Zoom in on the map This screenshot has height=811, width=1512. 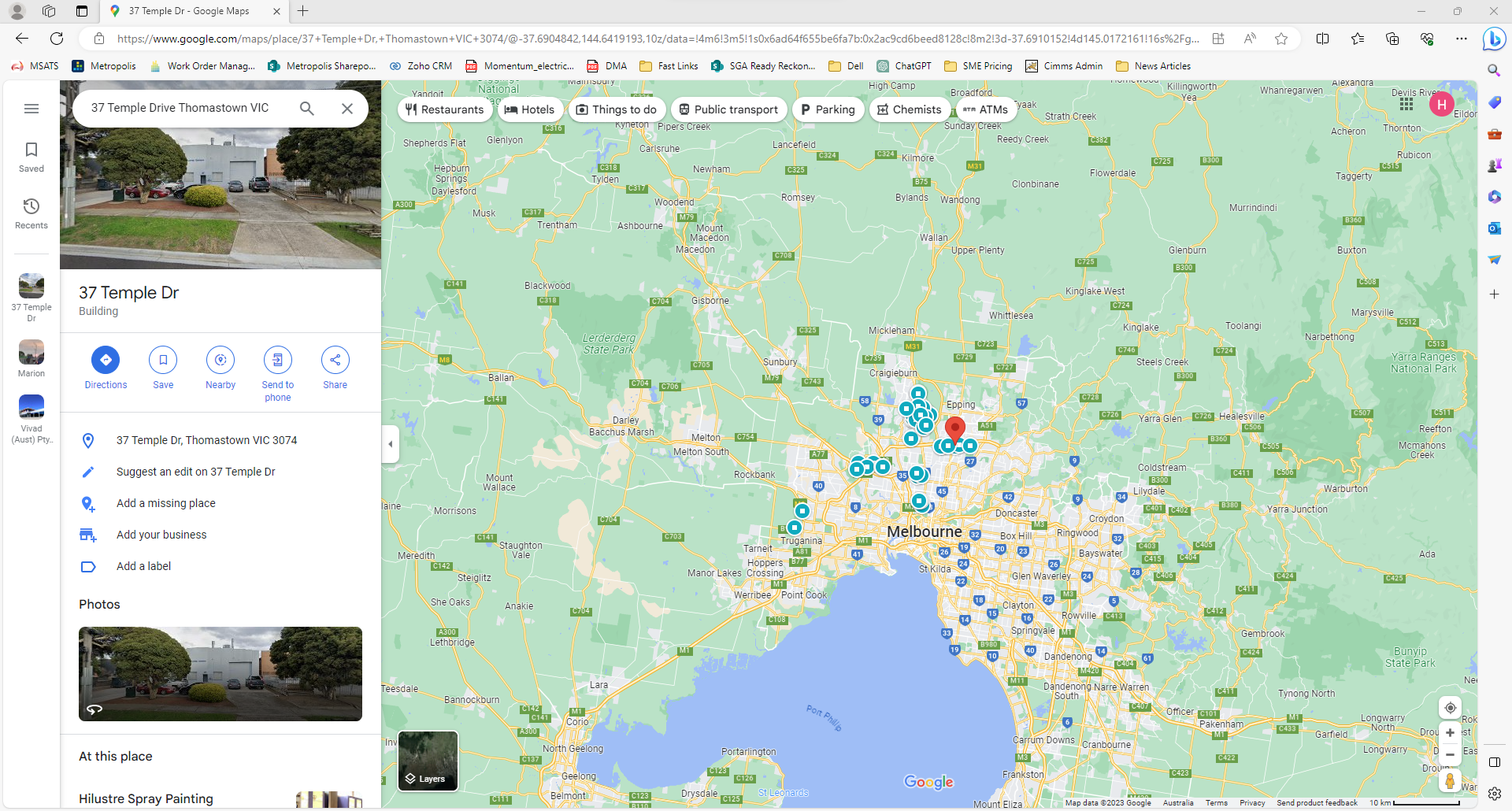[1450, 733]
